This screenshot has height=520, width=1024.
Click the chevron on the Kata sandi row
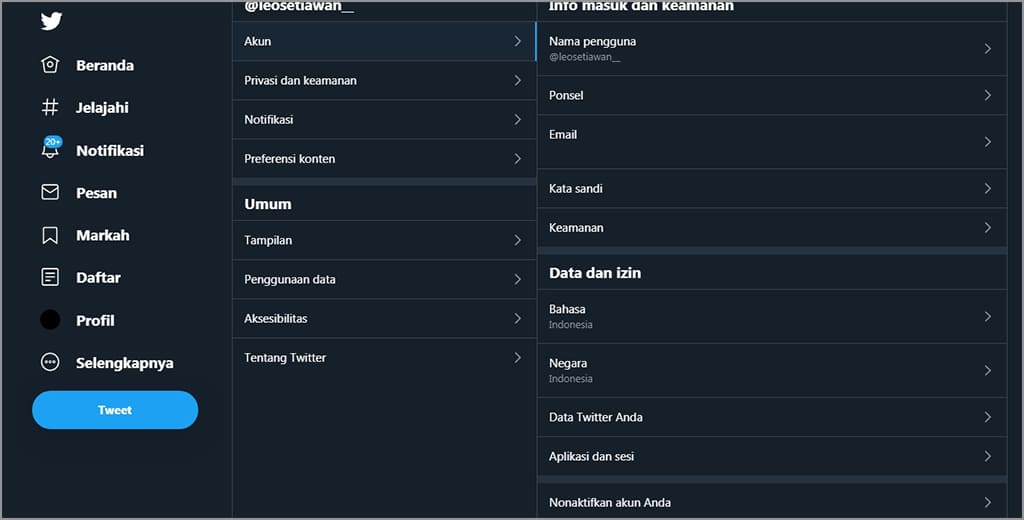click(x=987, y=189)
